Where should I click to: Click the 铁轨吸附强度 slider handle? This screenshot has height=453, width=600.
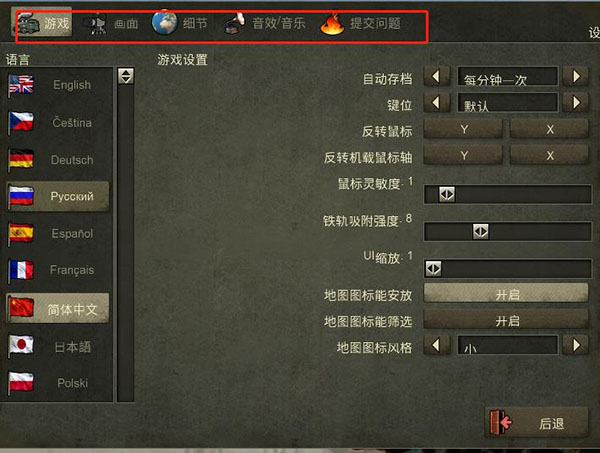[x=480, y=231]
